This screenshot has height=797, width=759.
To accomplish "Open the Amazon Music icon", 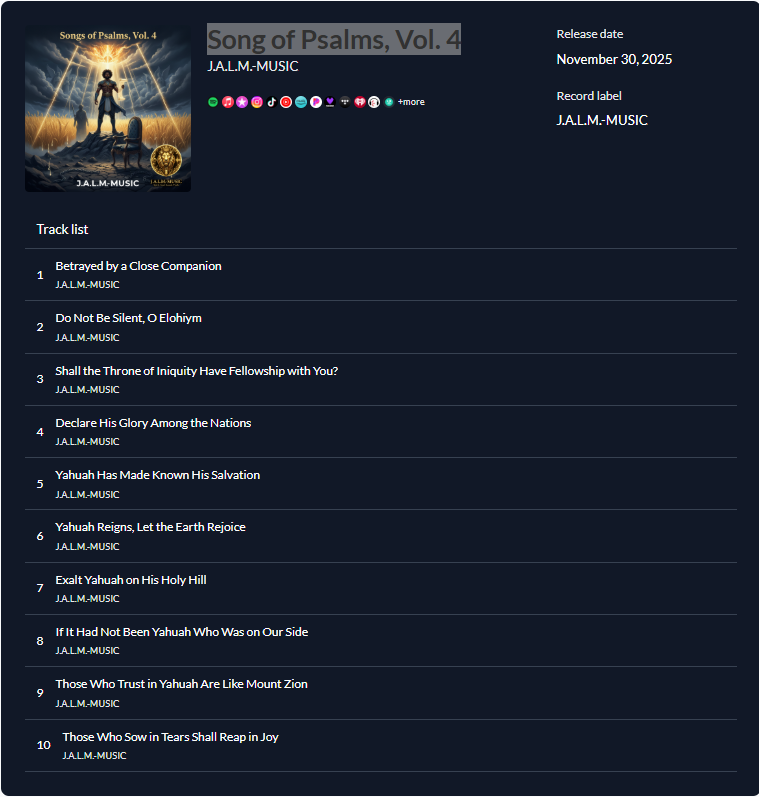I will click(x=301, y=102).
